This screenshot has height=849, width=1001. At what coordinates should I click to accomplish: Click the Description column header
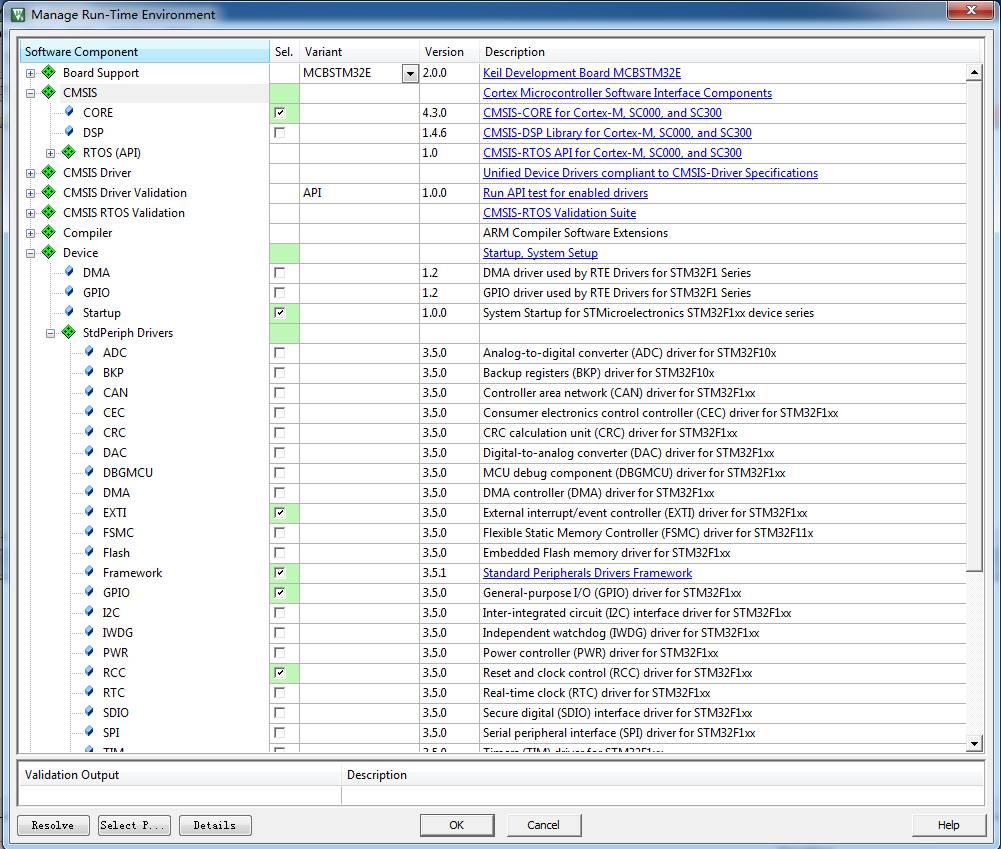coord(730,52)
